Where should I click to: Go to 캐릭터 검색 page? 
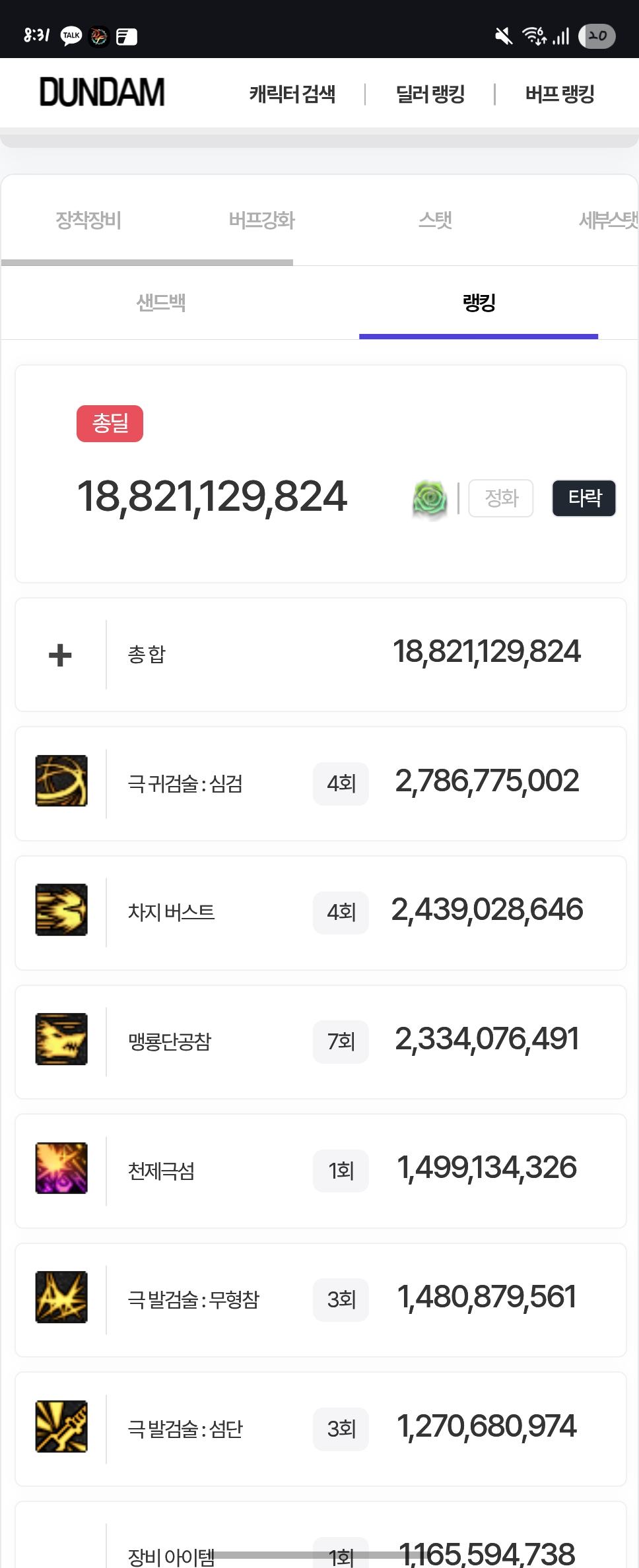pos(292,94)
